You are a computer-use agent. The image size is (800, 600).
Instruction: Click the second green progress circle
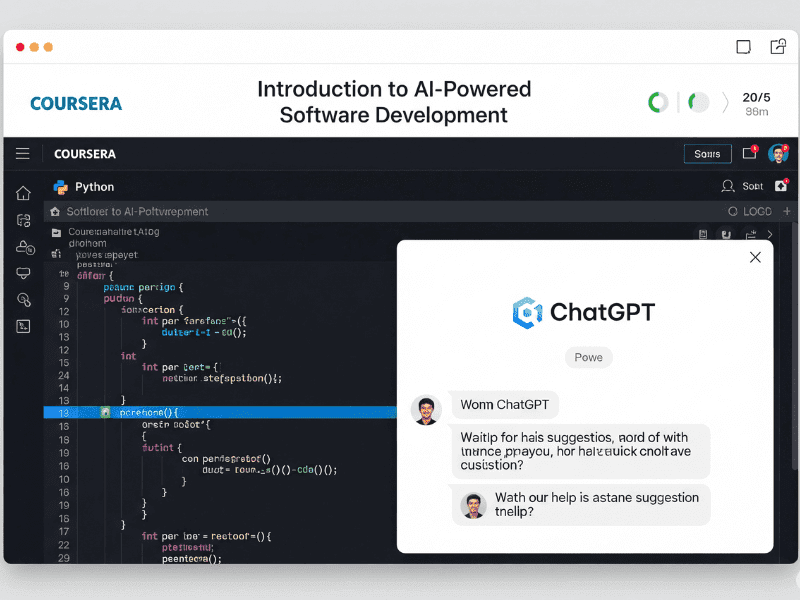(x=698, y=102)
